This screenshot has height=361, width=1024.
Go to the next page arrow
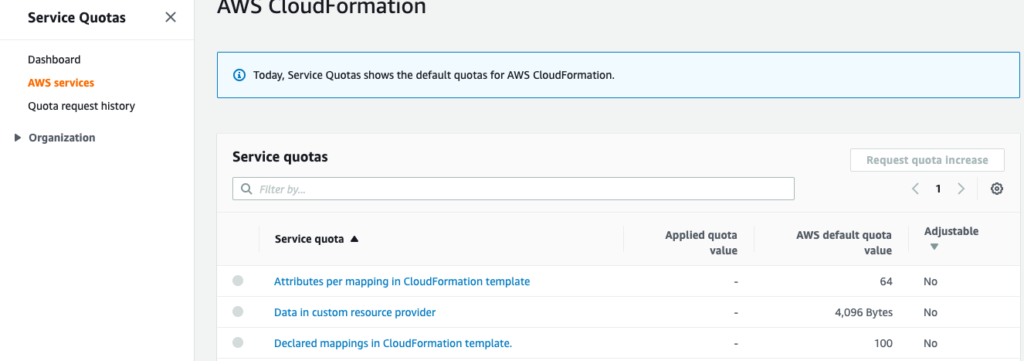[961, 189]
